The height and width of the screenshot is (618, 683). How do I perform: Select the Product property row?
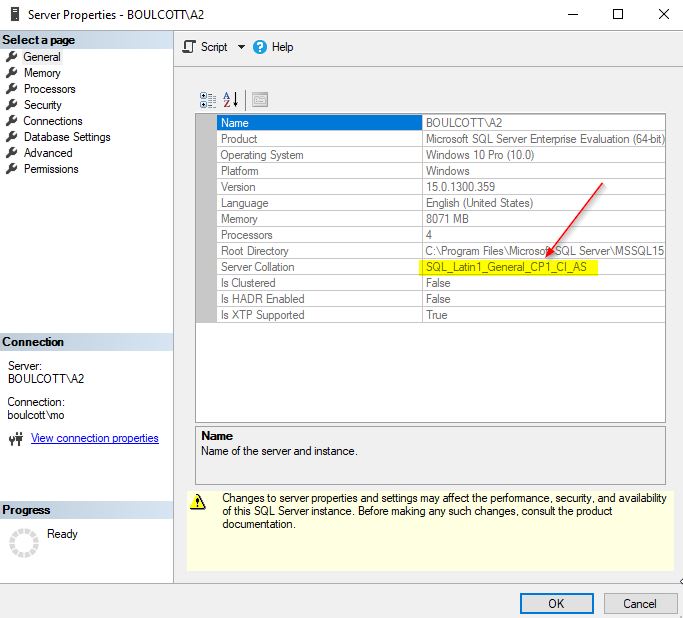tap(440, 139)
